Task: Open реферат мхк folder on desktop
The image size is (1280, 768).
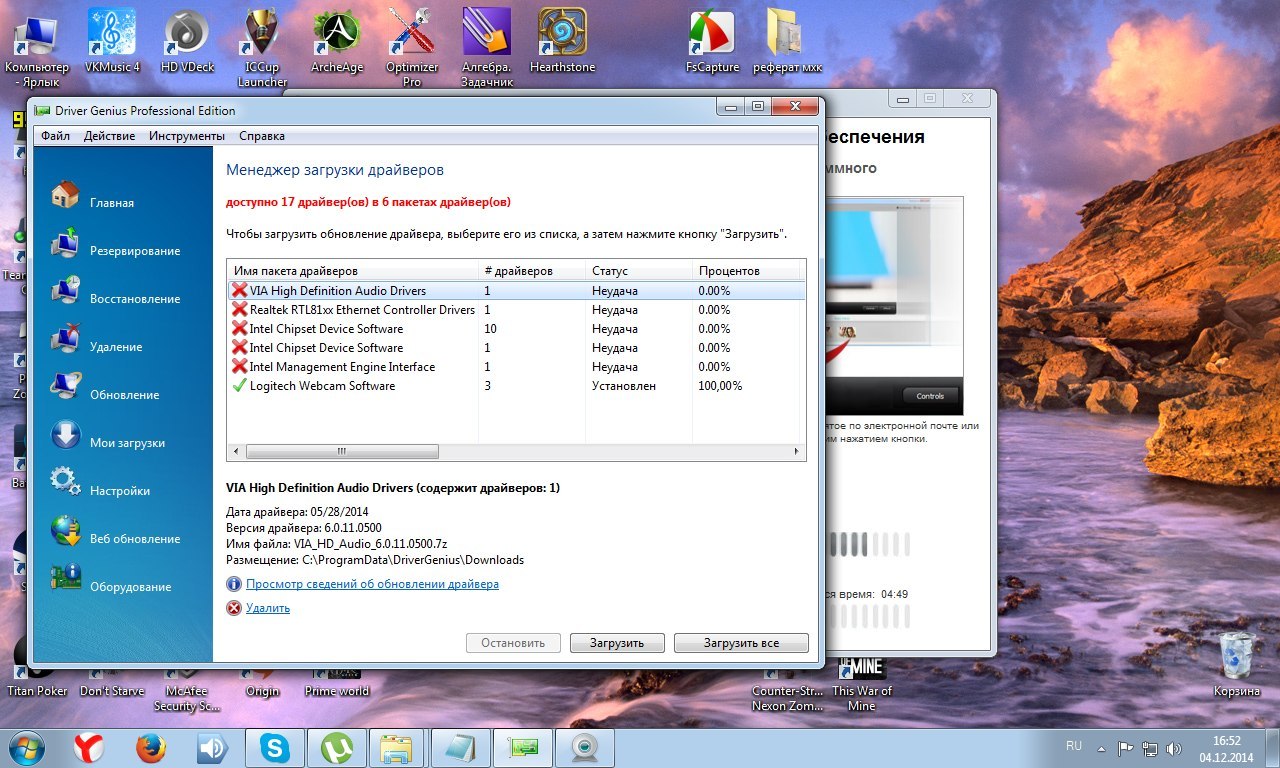Action: click(787, 40)
